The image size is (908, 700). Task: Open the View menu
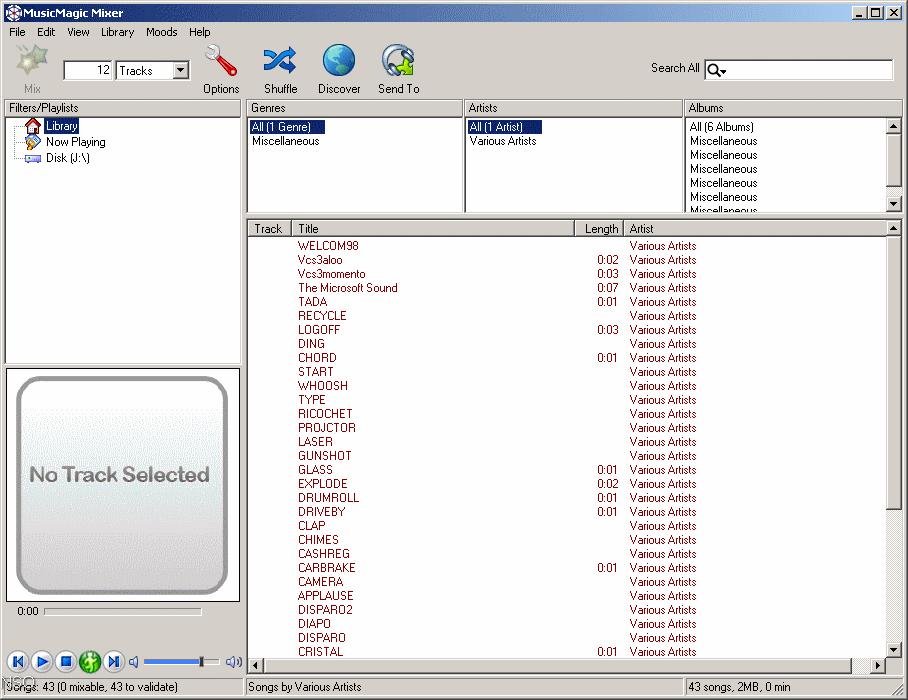[78, 32]
